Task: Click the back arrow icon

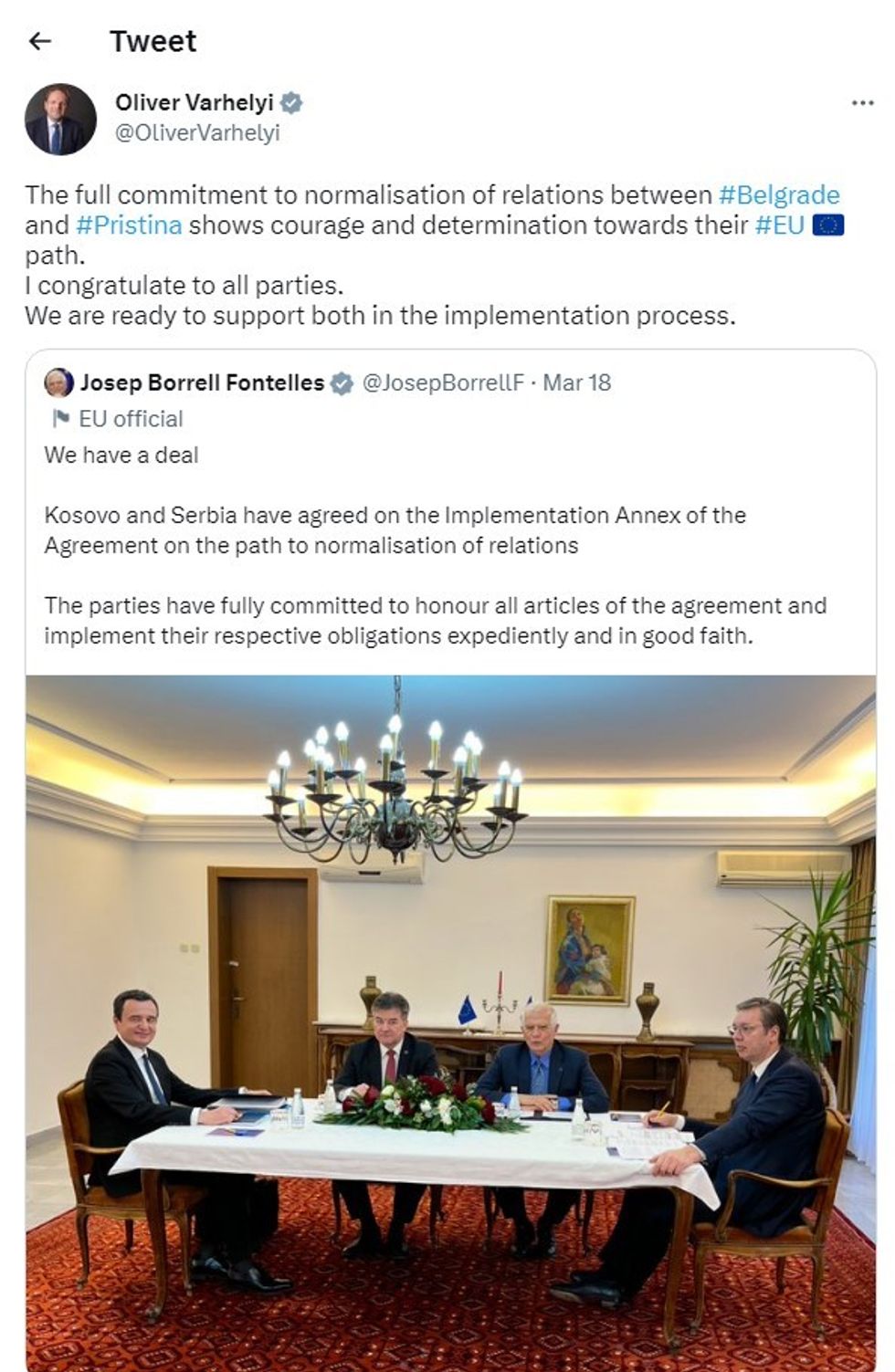Action: pyautogui.click(x=40, y=41)
